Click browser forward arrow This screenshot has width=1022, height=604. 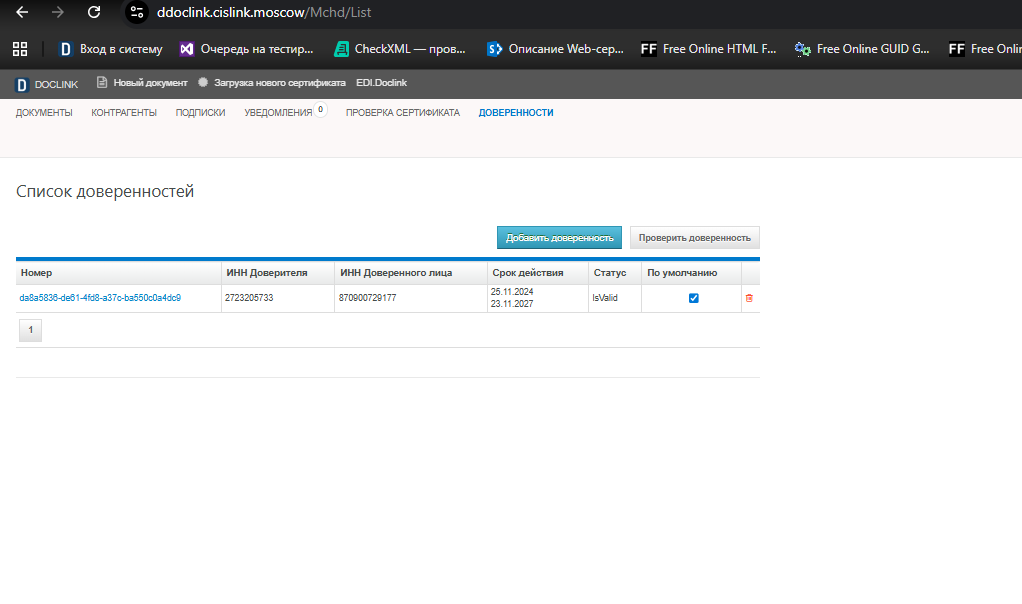[x=58, y=12]
